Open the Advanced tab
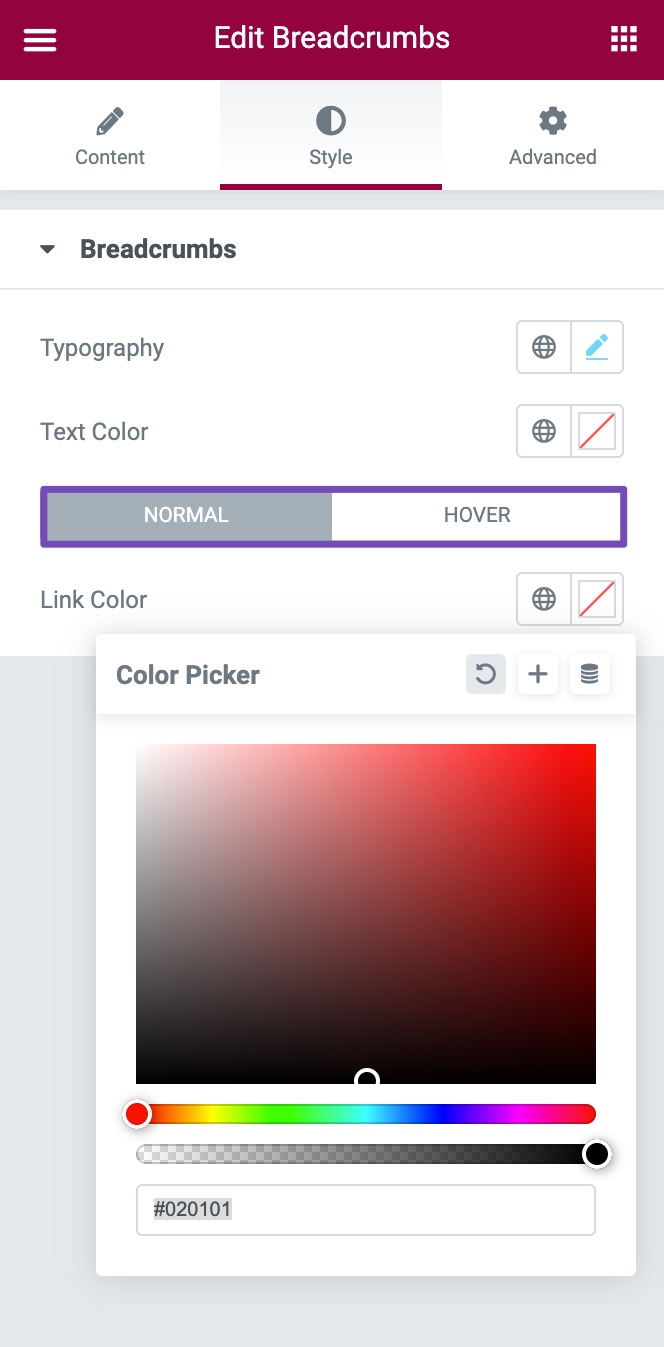 pyautogui.click(x=552, y=137)
